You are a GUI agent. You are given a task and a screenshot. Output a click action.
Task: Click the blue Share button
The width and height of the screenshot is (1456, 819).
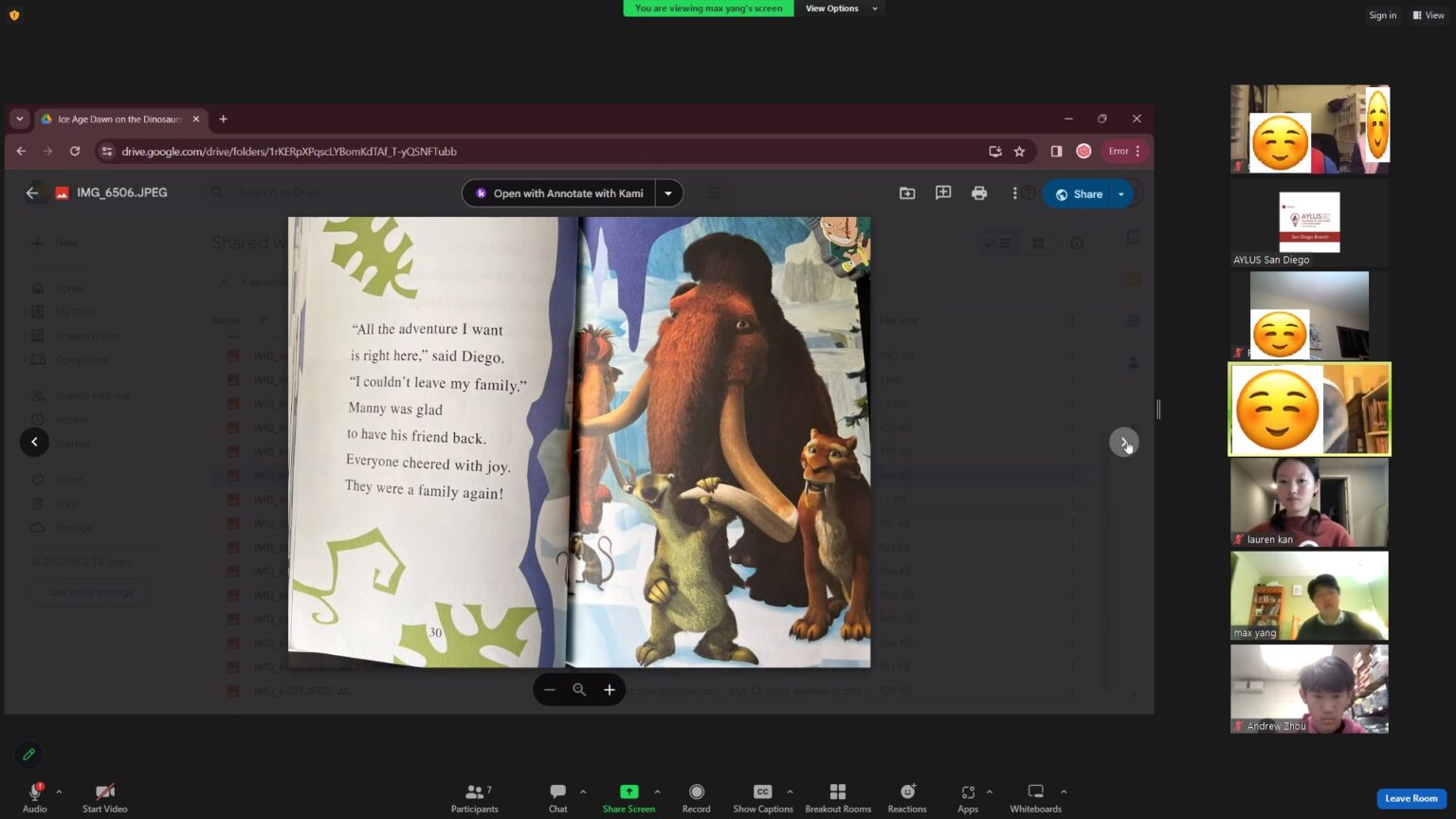click(1078, 193)
